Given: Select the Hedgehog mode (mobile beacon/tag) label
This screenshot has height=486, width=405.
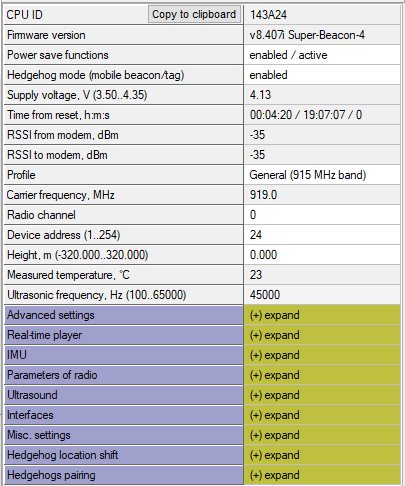Looking at the screenshot, I should [x=96, y=75].
